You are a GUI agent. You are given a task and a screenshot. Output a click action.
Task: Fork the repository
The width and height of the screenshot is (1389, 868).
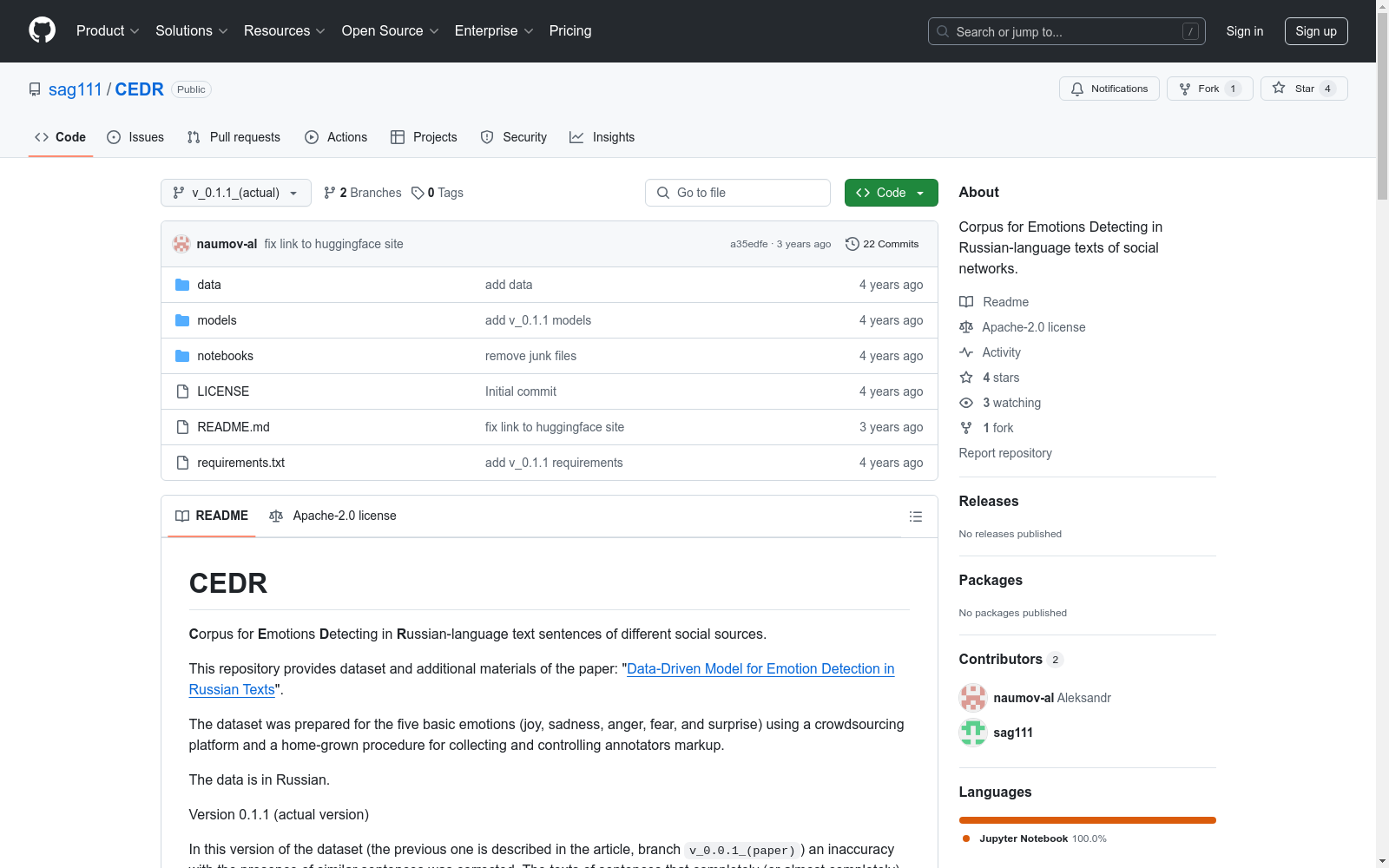tap(1209, 89)
